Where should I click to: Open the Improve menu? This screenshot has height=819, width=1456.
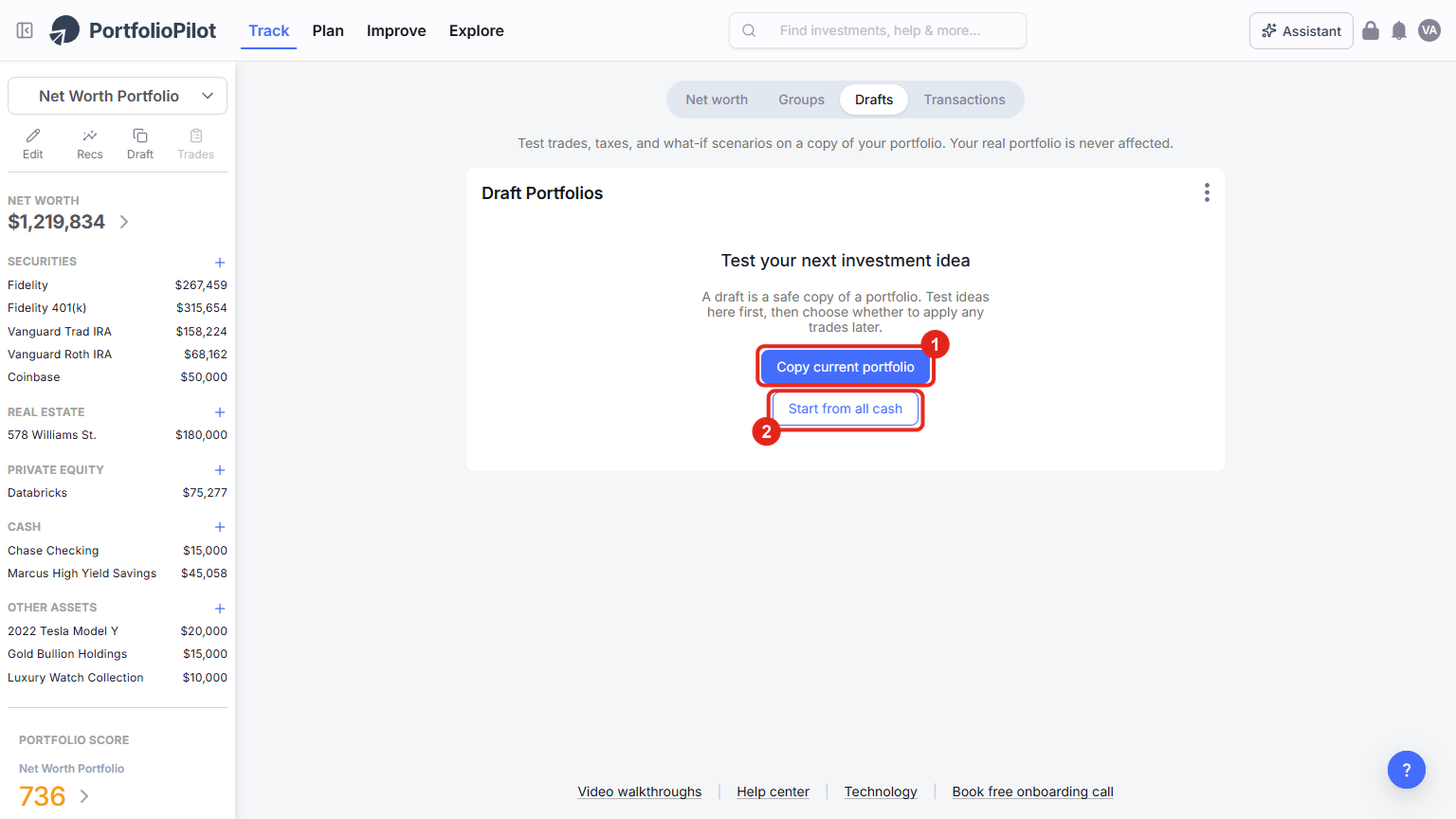pyautogui.click(x=396, y=30)
